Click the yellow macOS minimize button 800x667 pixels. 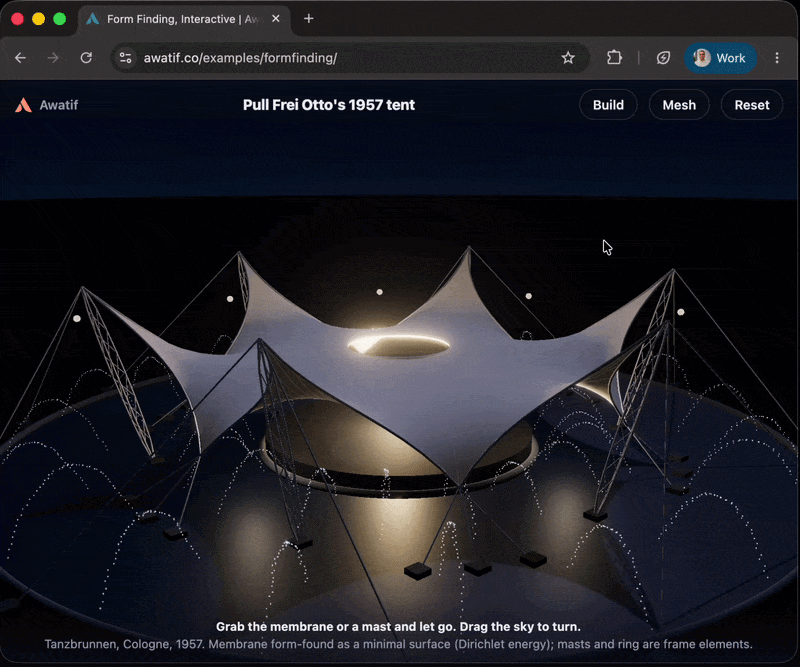click(x=38, y=19)
